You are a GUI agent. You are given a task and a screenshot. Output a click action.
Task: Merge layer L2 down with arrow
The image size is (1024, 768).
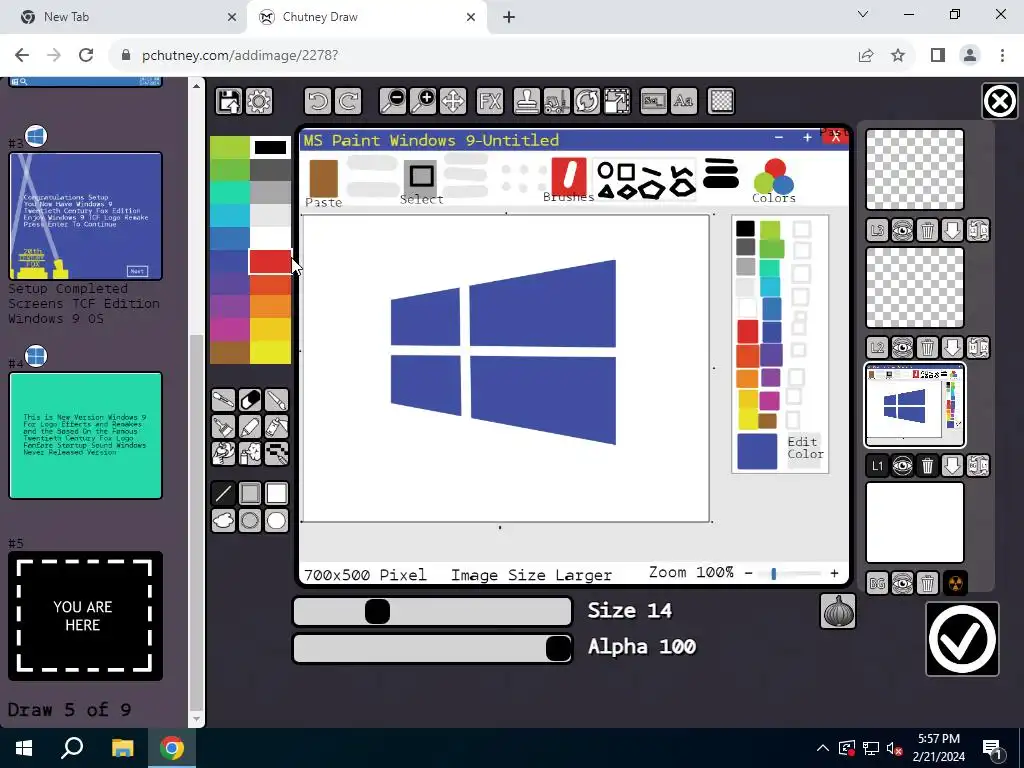click(953, 348)
